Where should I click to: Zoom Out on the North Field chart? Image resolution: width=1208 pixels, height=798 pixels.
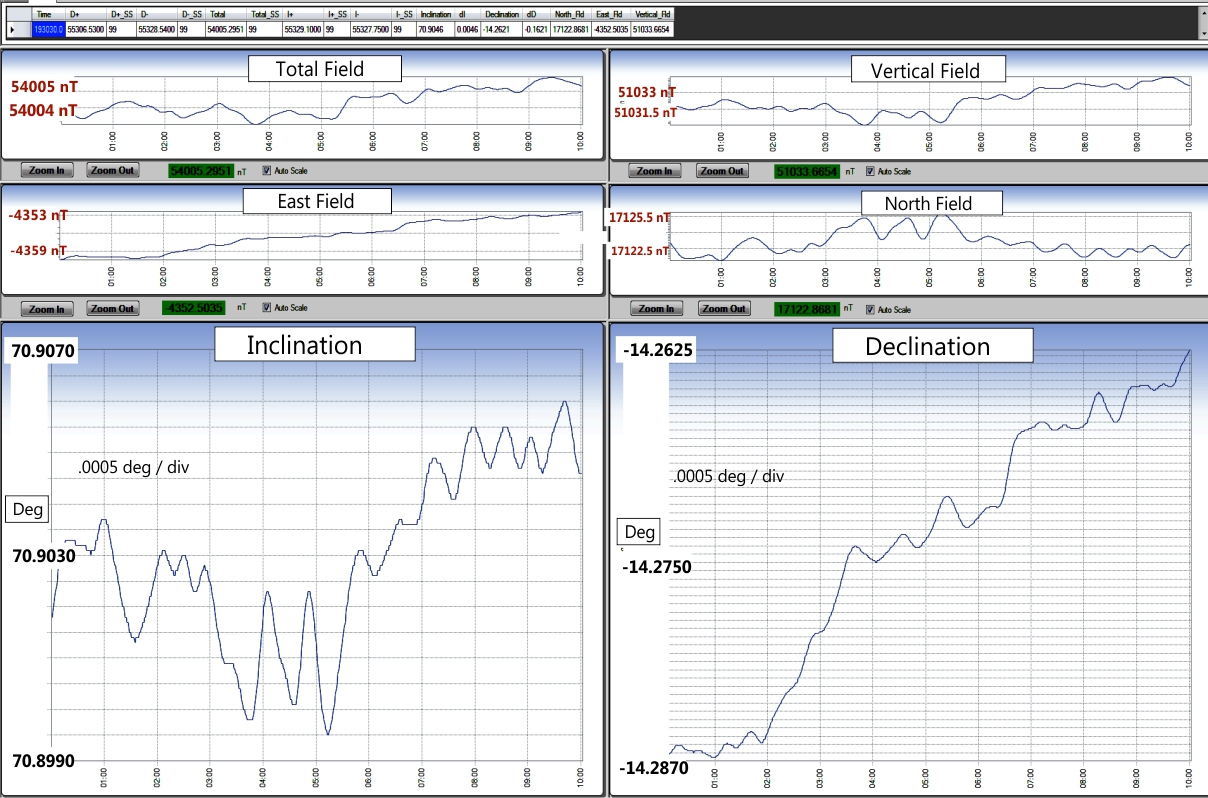coord(722,309)
